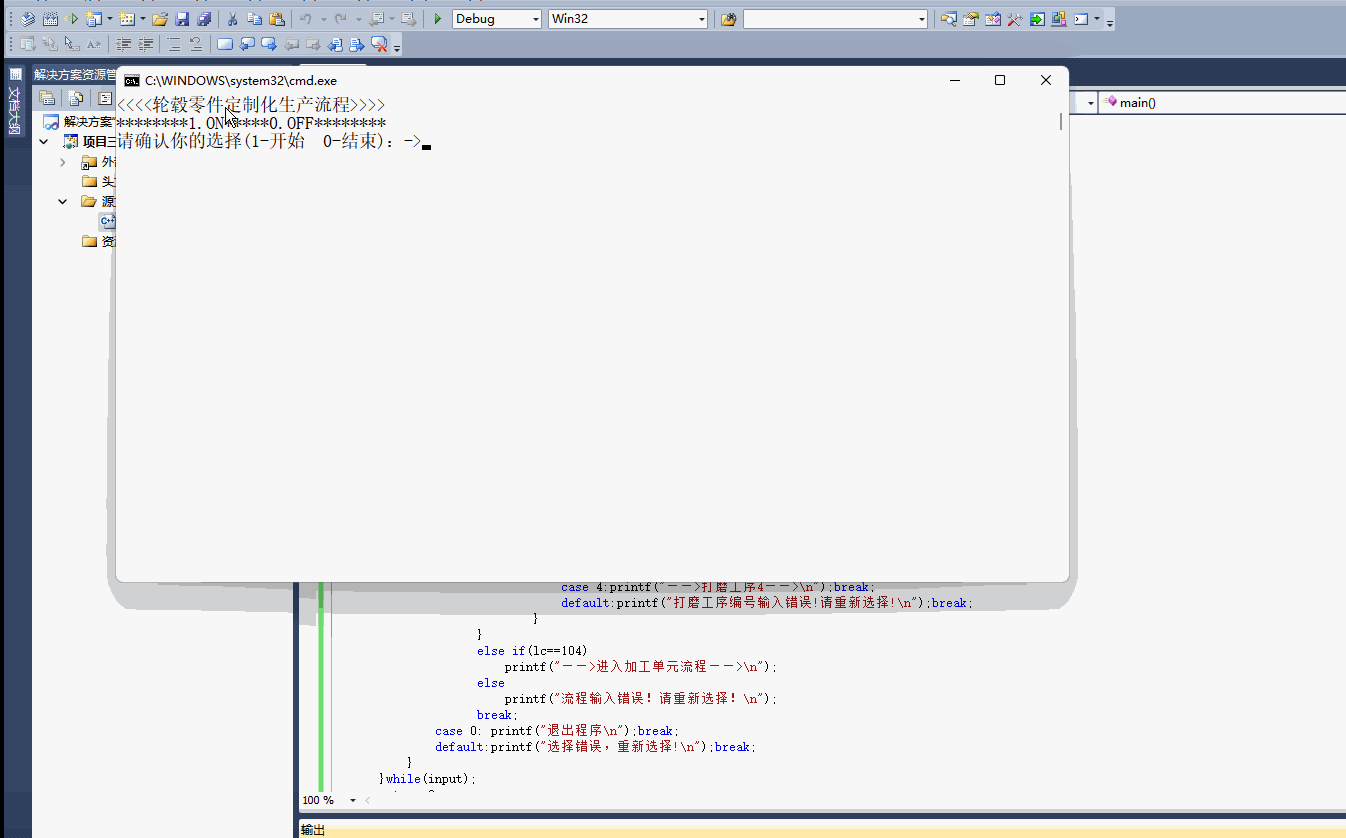Screen dimensions: 1346x838
Task: Open the 文档大纲 side tab
Action: pos(14,102)
